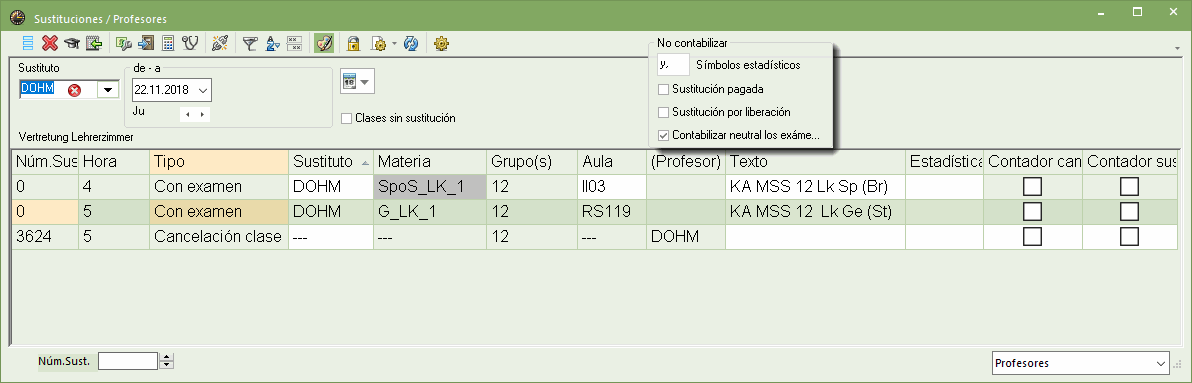This screenshot has width=1192, height=383.
Task: Click the door with blue arrow icon
Action: pos(147,43)
